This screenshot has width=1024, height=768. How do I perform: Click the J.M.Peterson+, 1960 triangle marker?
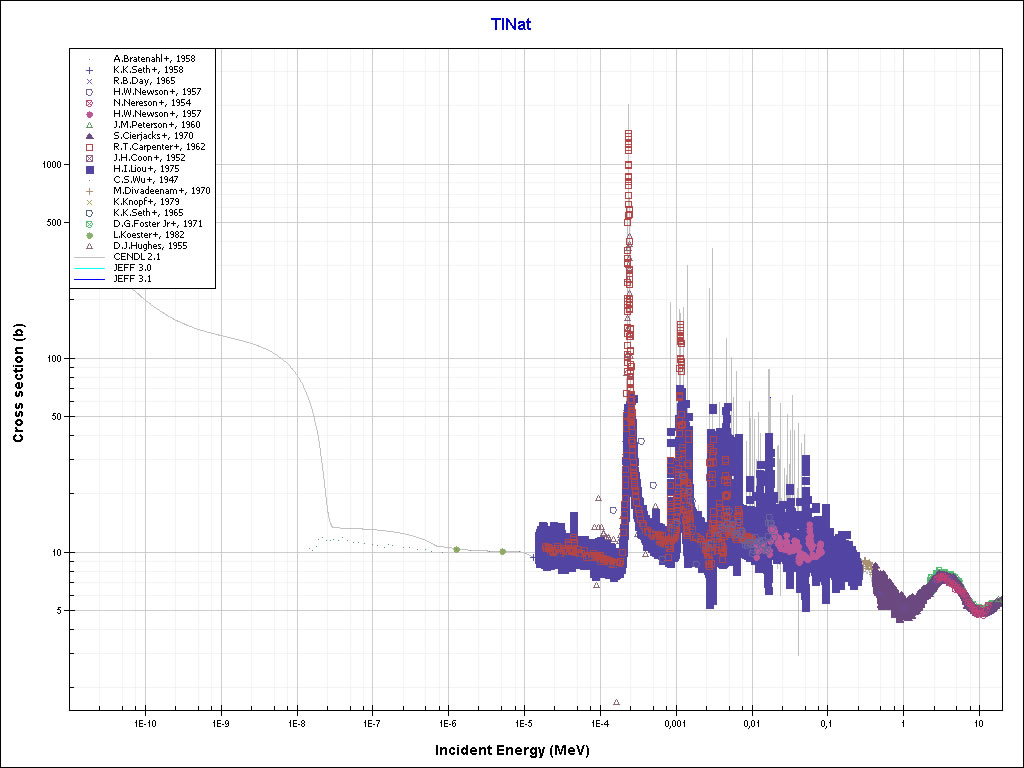point(90,125)
